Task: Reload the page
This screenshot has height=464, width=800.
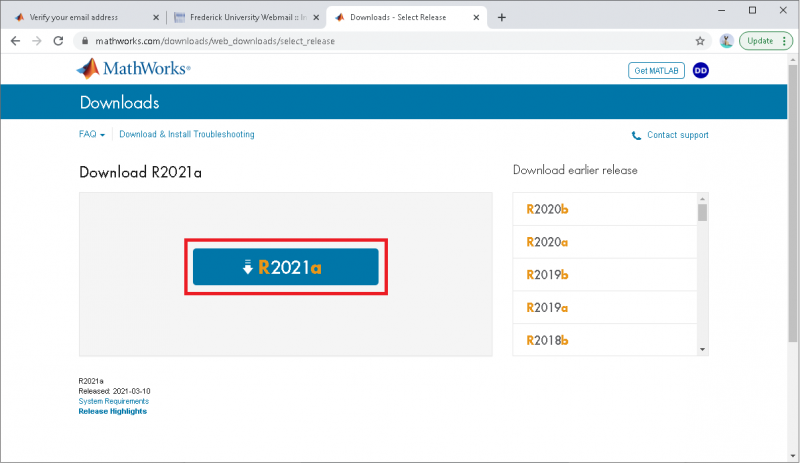Action: pyautogui.click(x=59, y=41)
